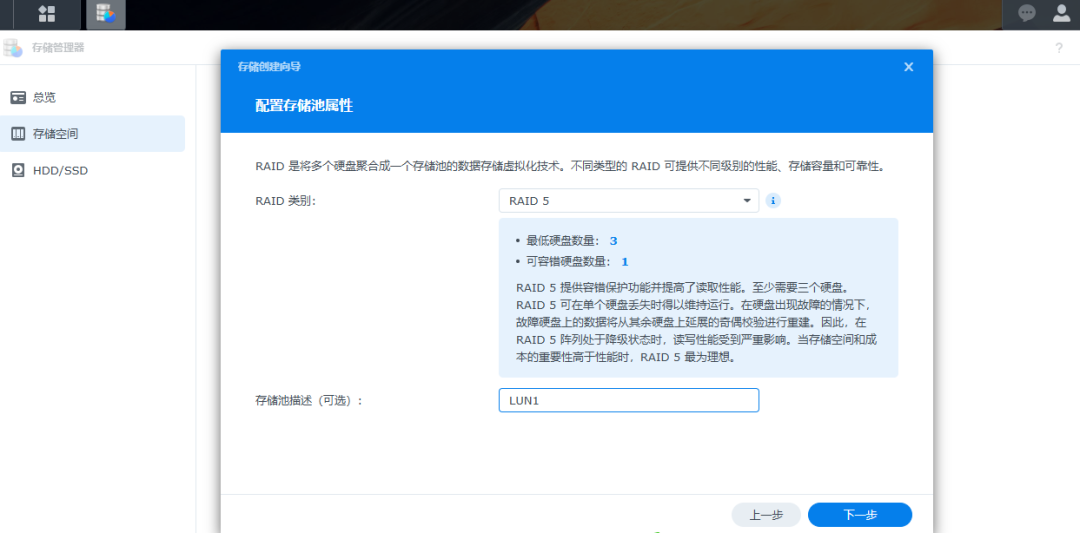Open the user account options icon

pyautogui.click(x=1061, y=13)
